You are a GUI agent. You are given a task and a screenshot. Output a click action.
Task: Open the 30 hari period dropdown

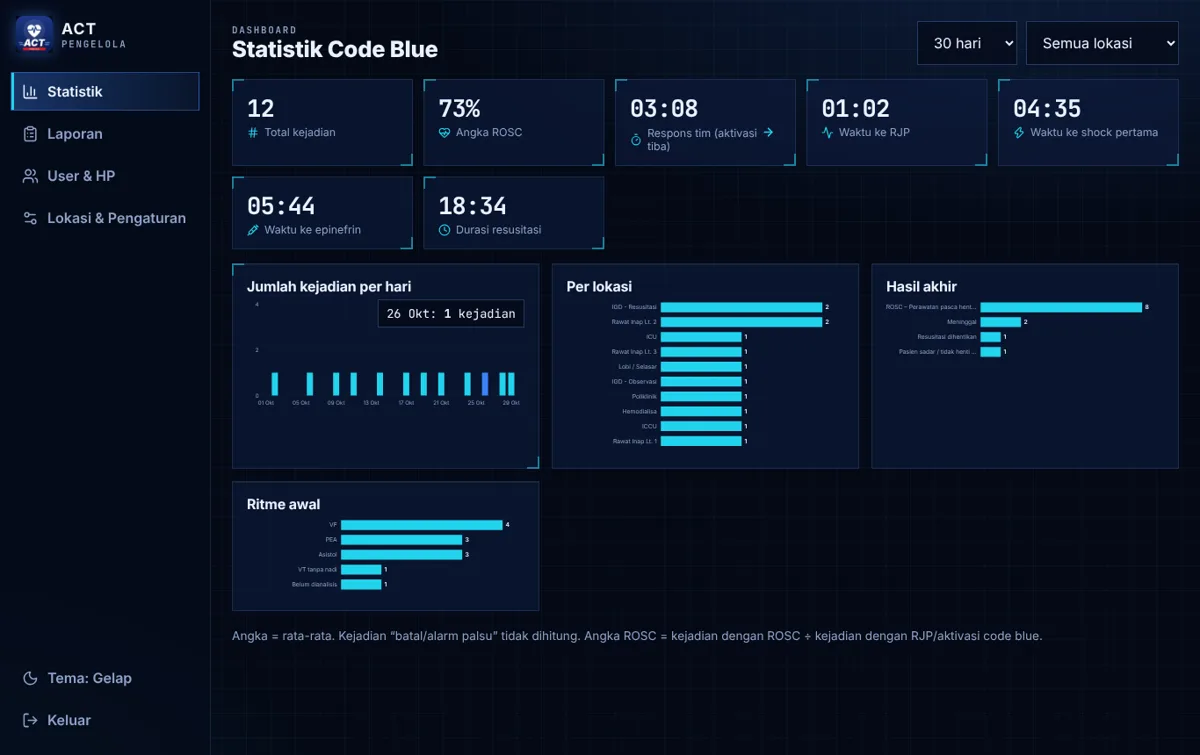(967, 44)
